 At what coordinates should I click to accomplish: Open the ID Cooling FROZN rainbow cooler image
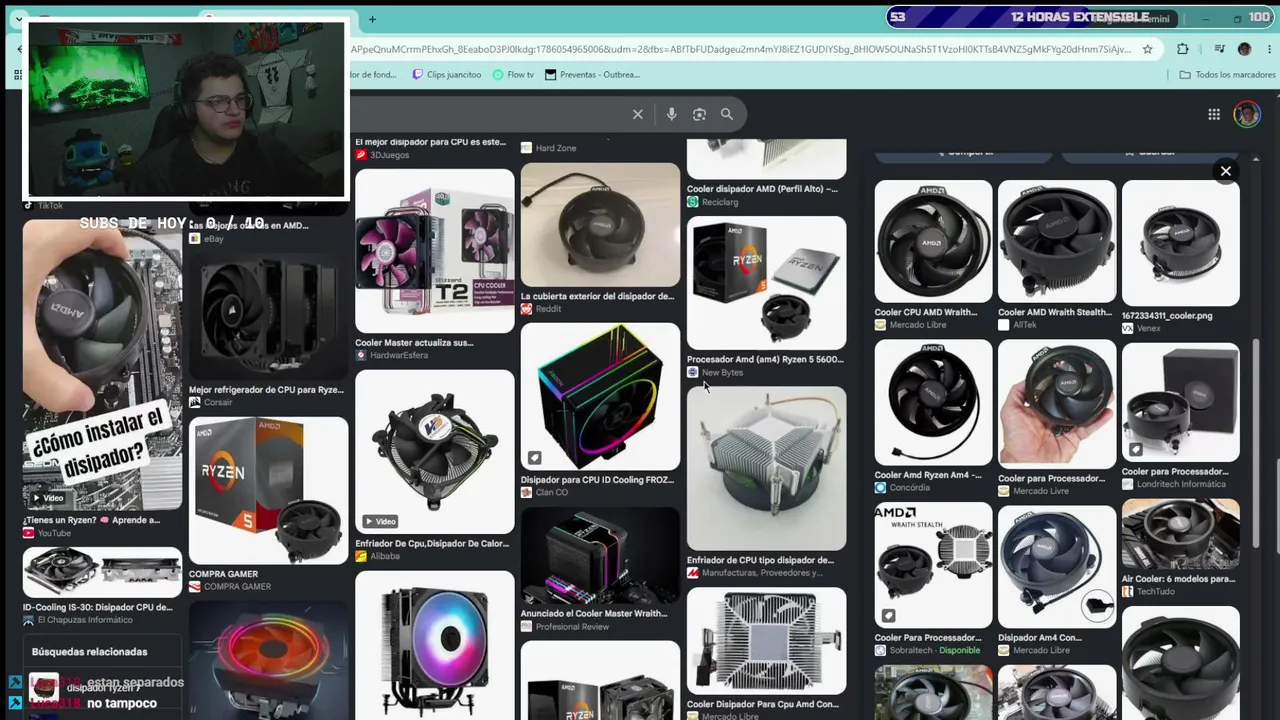point(600,396)
